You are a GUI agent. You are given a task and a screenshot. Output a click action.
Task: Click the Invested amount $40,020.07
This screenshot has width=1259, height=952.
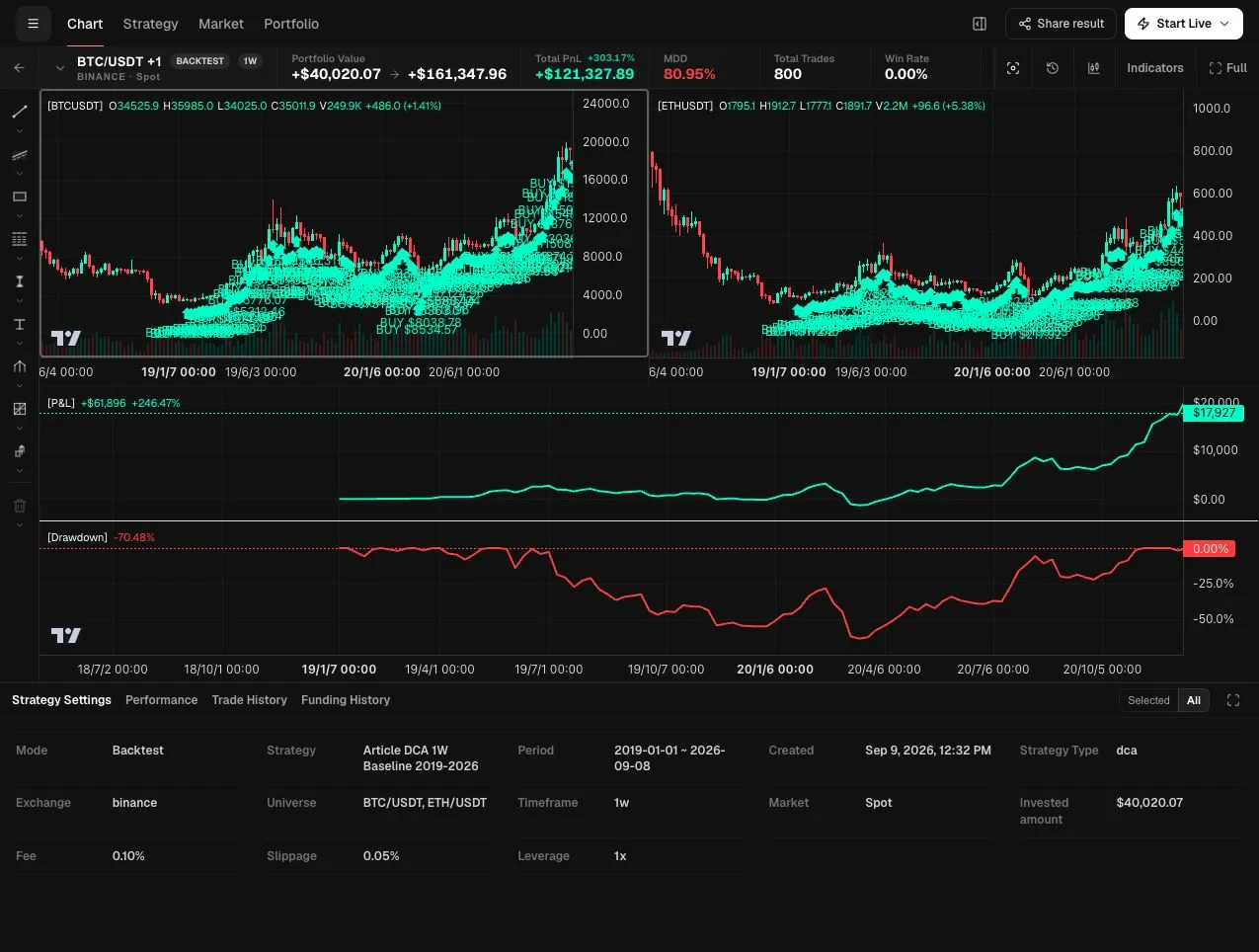pyautogui.click(x=1149, y=803)
